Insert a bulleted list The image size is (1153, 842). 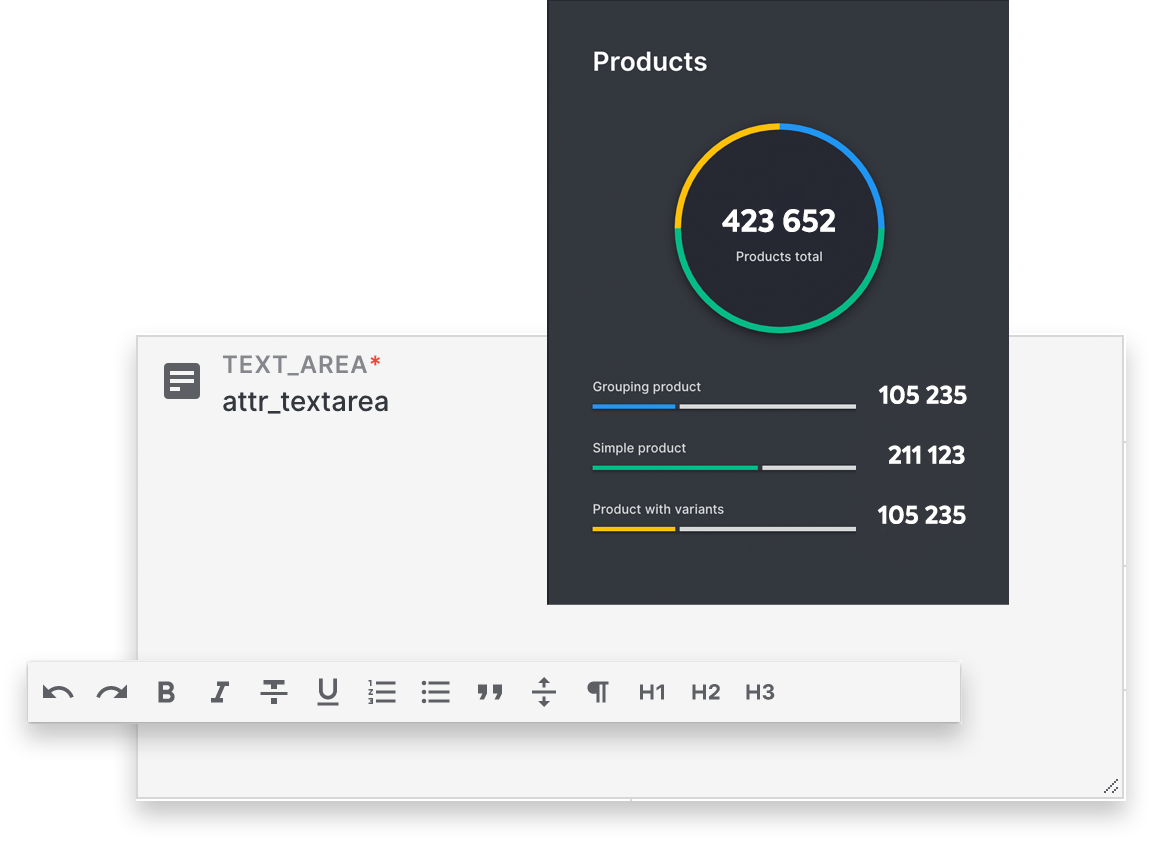point(436,692)
